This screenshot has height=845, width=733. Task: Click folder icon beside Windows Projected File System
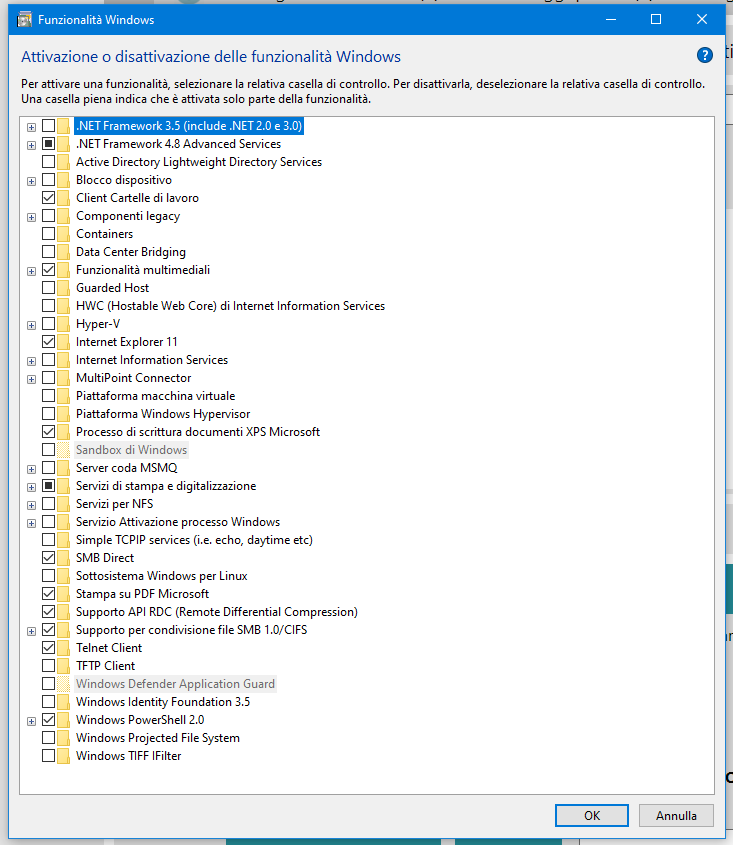tap(64, 738)
